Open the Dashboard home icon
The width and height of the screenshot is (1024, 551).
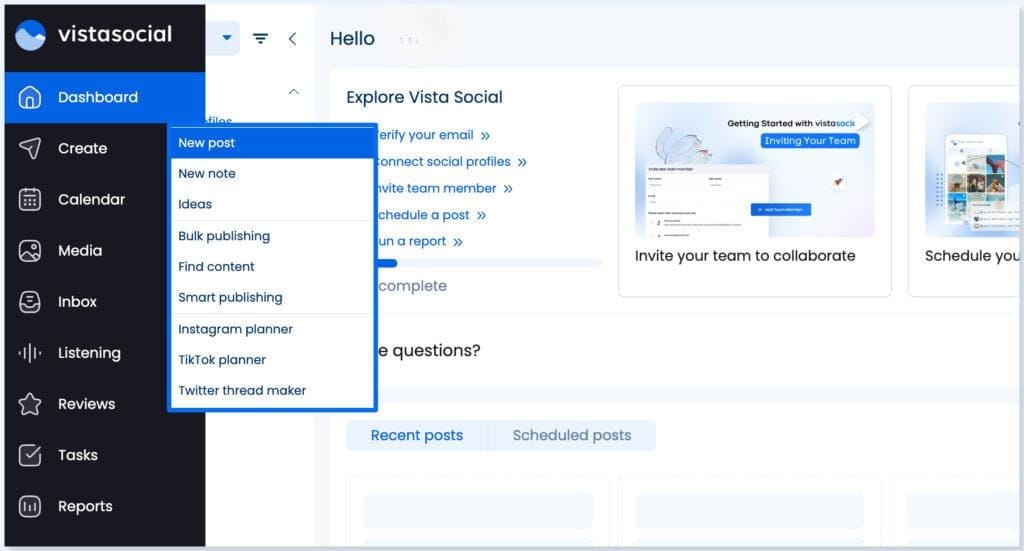[x=29, y=97]
